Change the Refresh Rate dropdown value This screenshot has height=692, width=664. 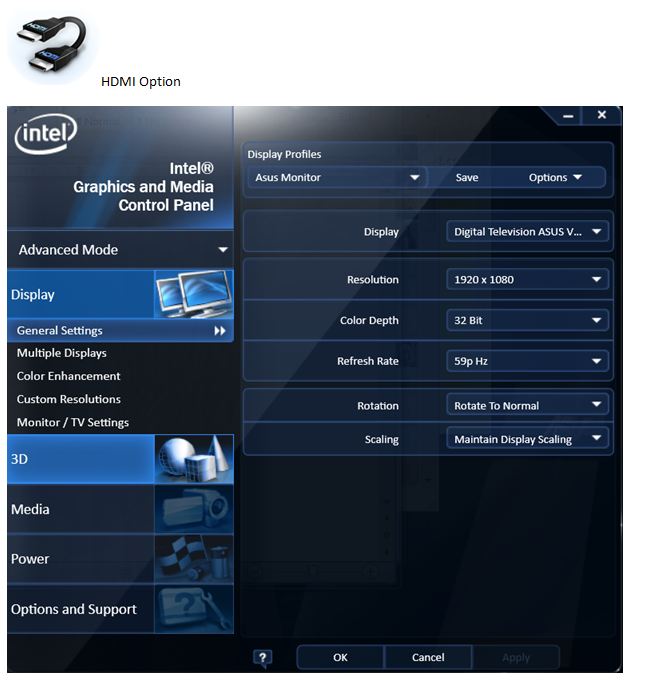(526, 361)
